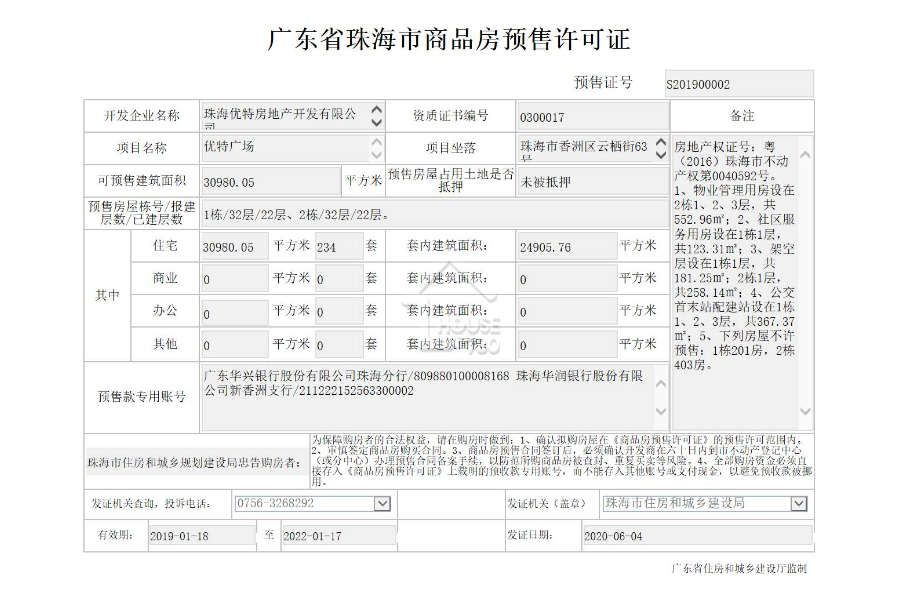
Task: Click the 开发企业名称 label
Action: coord(142,116)
